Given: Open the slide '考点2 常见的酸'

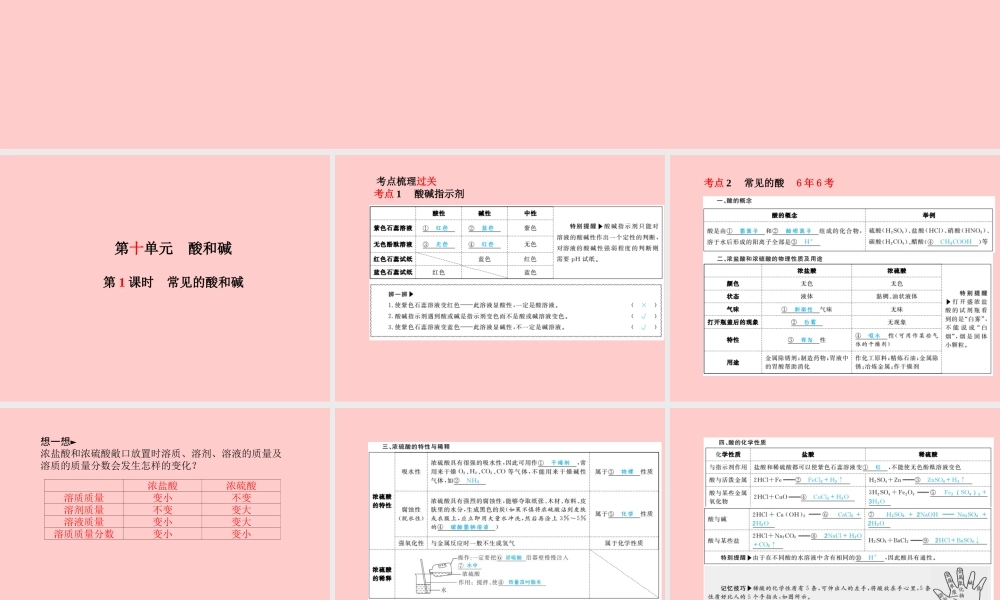Looking at the screenshot, I should coord(835,278).
